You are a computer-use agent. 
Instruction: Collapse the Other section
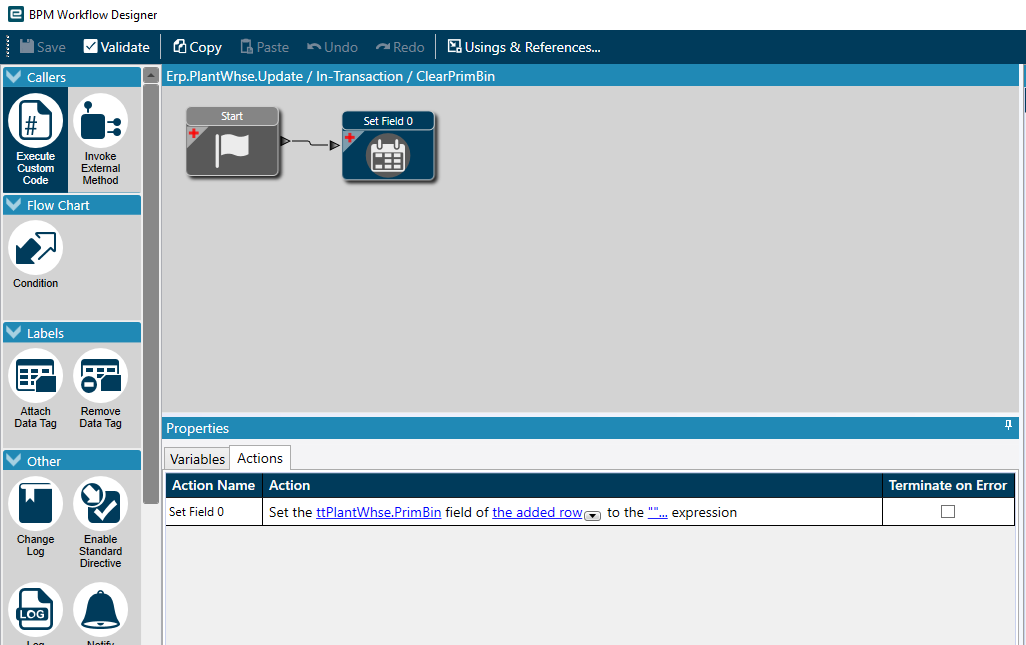tap(13, 461)
